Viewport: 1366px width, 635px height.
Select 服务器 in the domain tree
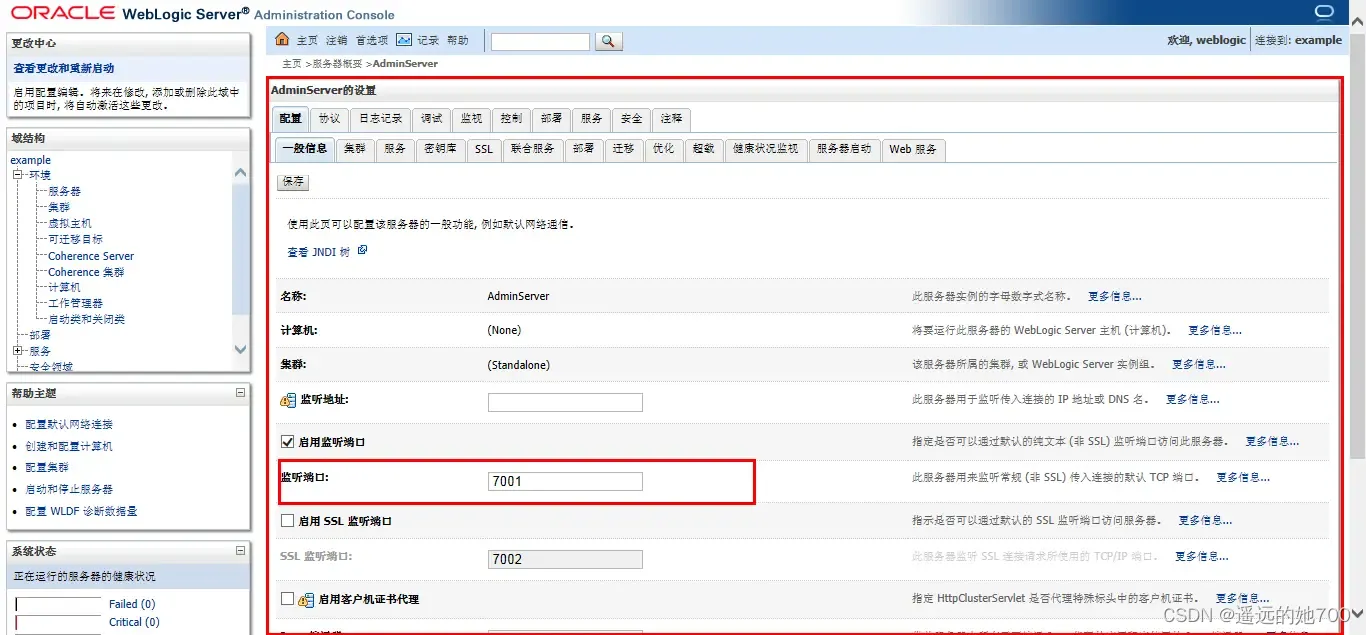(64, 191)
